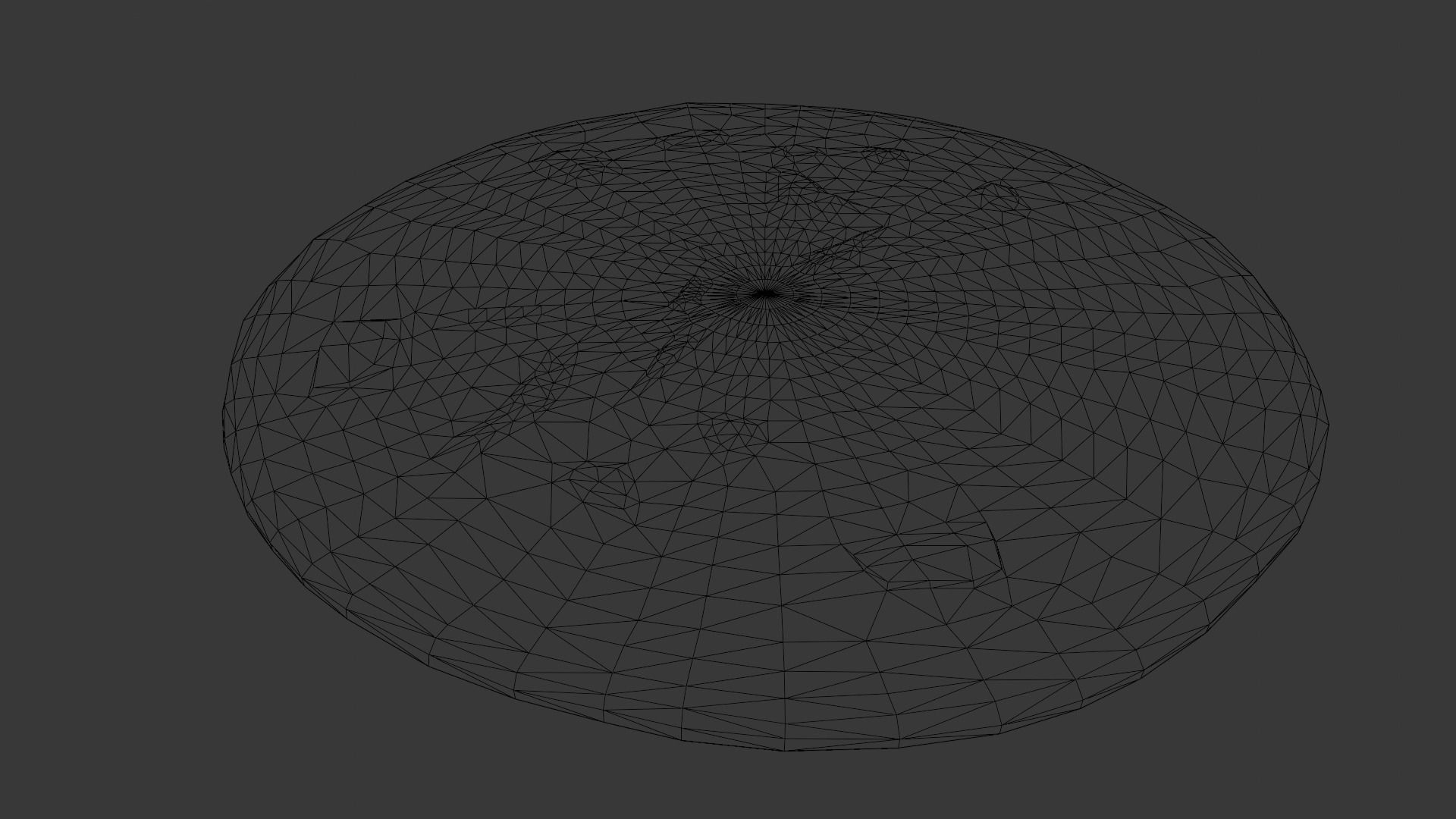1456x819 pixels.
Task: Click the bottommost vertex of the wireframe disc
Action: coord(785,751)
